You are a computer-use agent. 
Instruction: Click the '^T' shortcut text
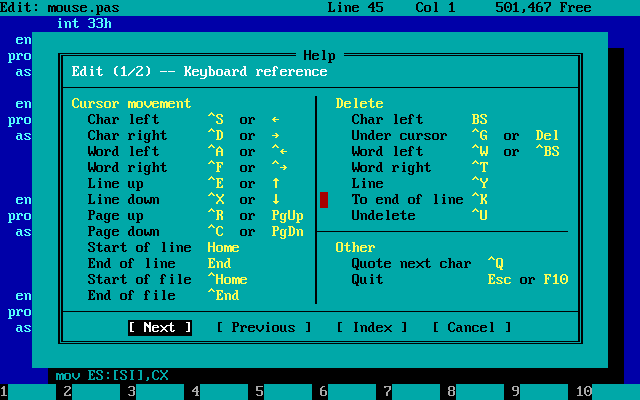point(480,167)
